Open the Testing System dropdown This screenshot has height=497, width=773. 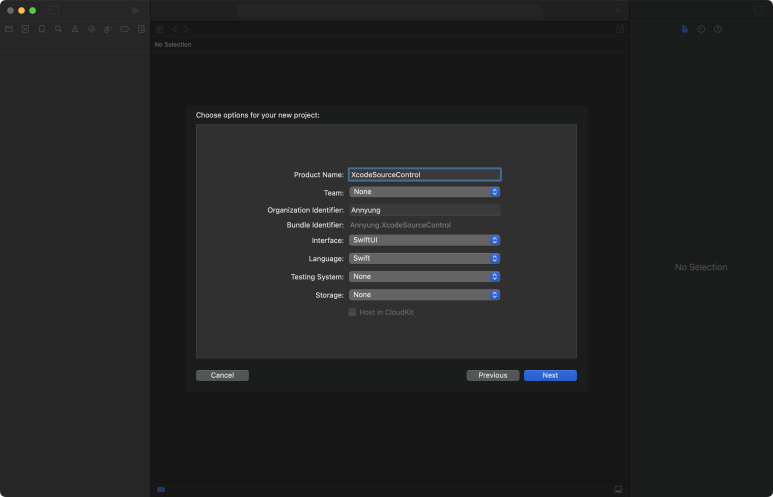[x=424, y=277]
